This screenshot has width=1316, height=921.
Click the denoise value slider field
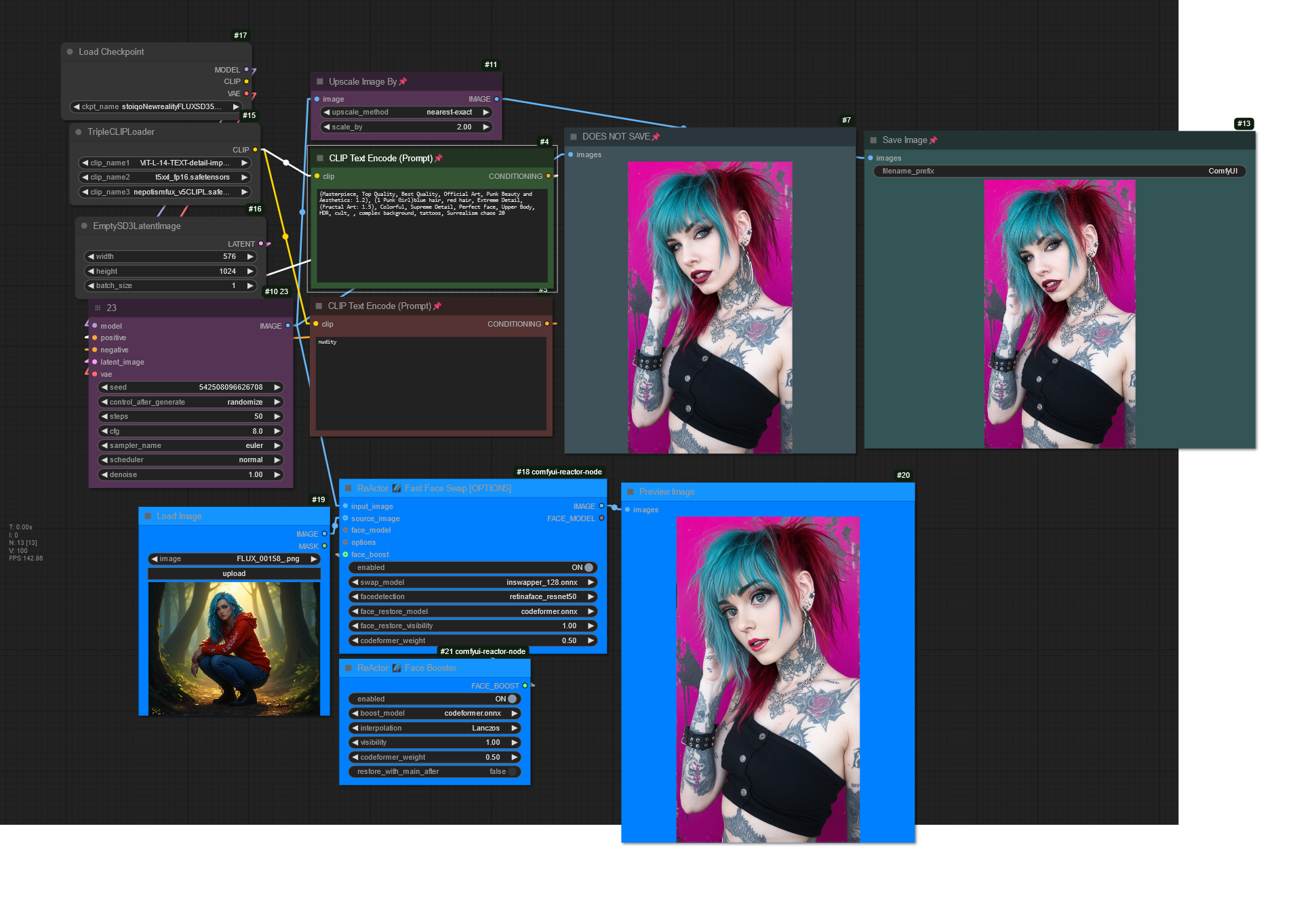coord(191,474)
